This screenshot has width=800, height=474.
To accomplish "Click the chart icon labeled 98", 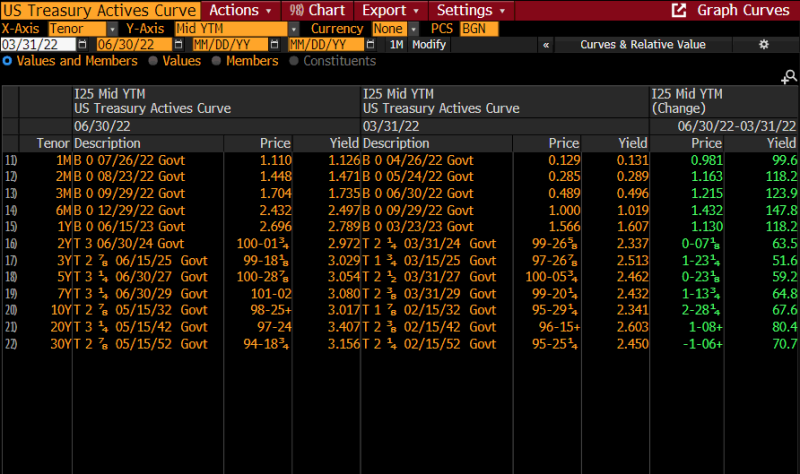I will pyautogui.click(x=296, y=10).
